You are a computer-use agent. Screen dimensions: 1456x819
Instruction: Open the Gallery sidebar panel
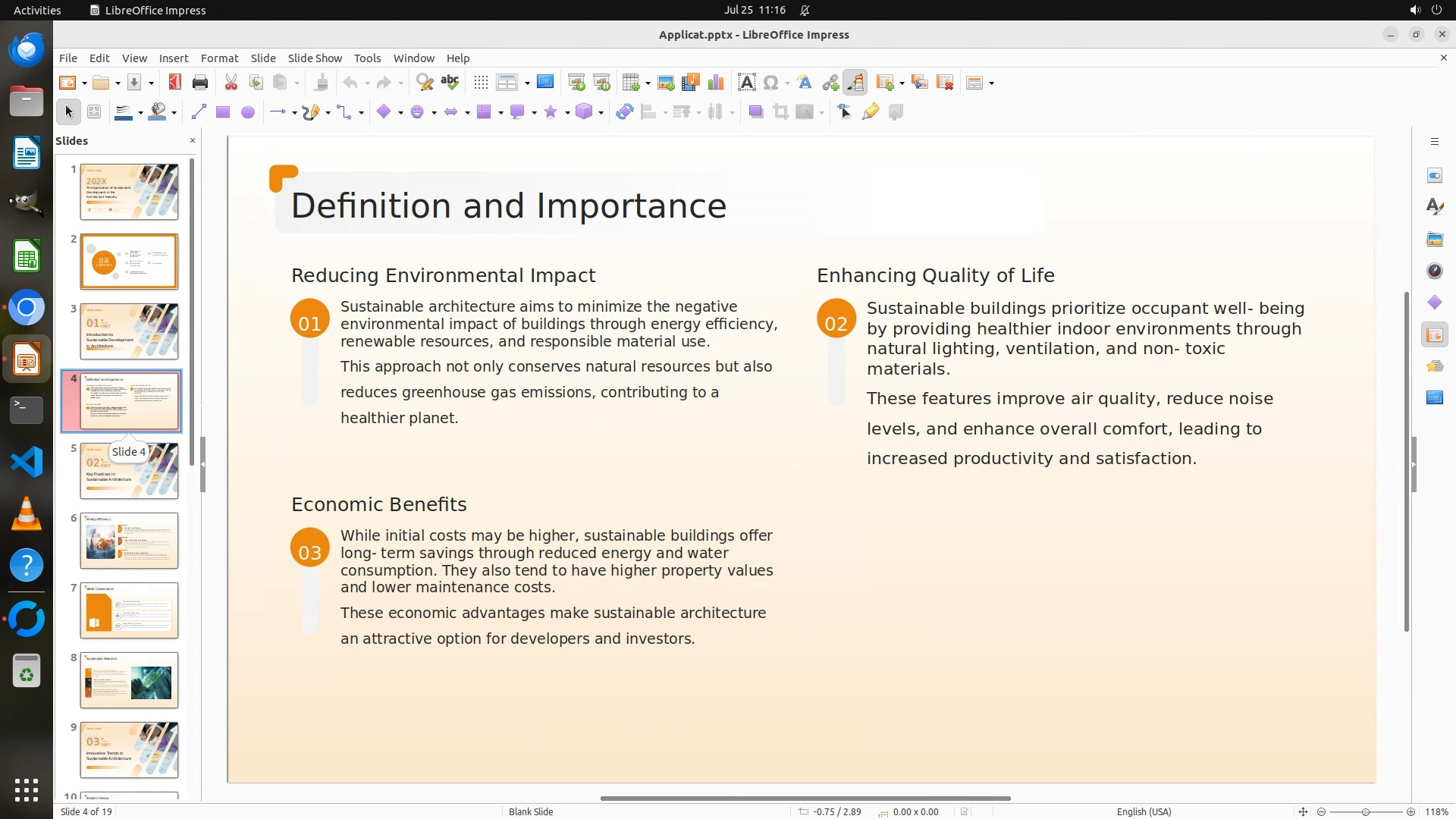pyautogui.click(x=1434, y=239)
